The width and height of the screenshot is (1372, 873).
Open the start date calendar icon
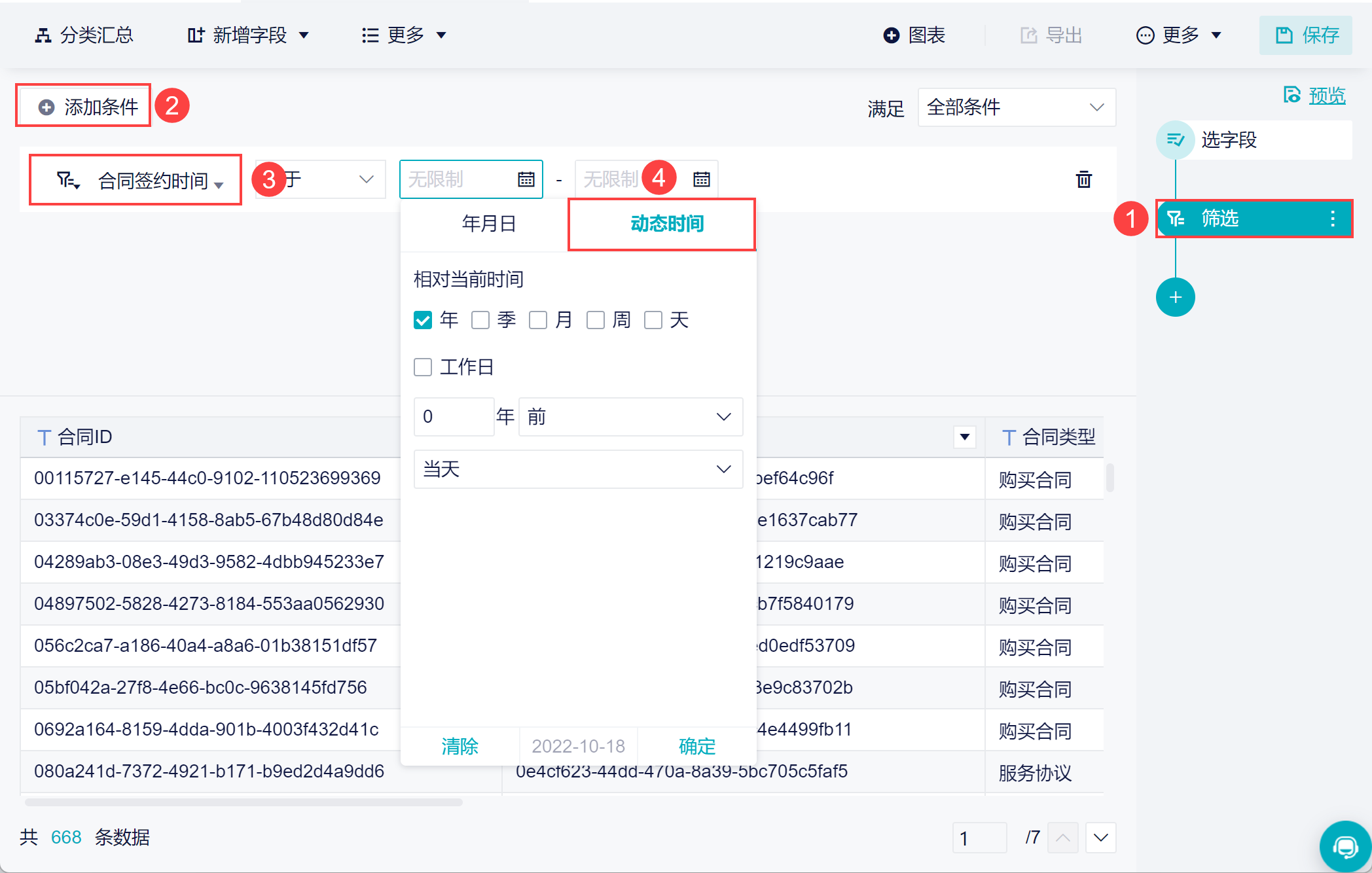point(526,179)
